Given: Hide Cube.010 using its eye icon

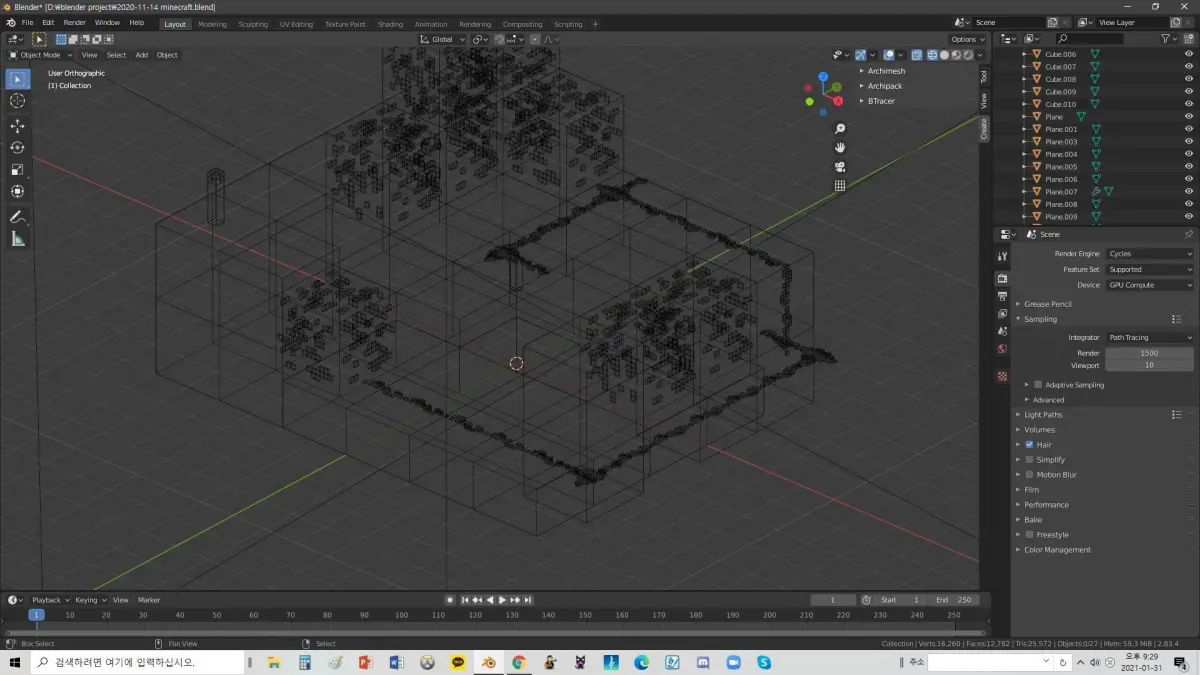Looking at the screenshot, I should (1188, 104).
